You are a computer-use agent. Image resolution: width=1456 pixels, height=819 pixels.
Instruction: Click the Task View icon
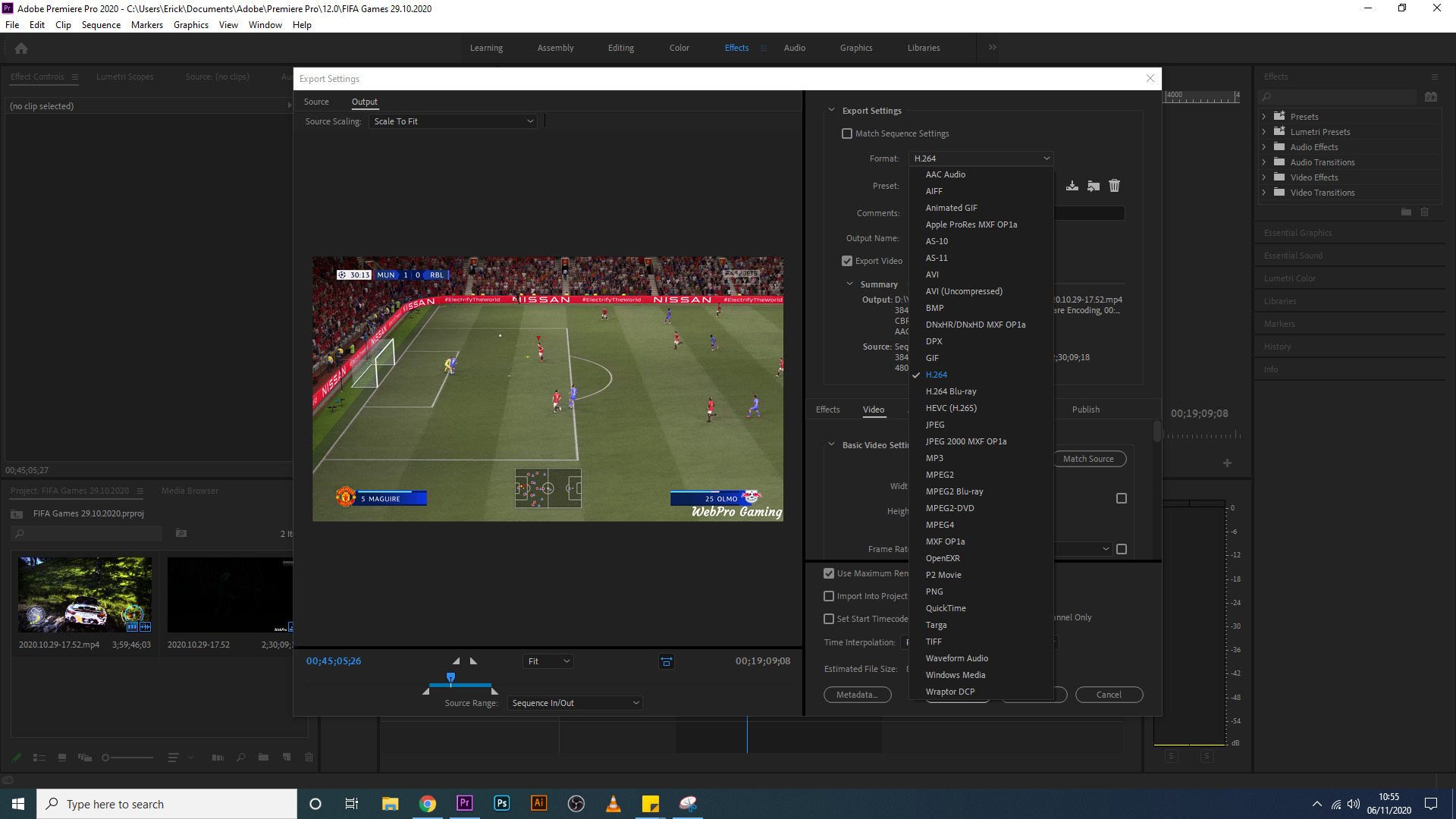[352, 803]
